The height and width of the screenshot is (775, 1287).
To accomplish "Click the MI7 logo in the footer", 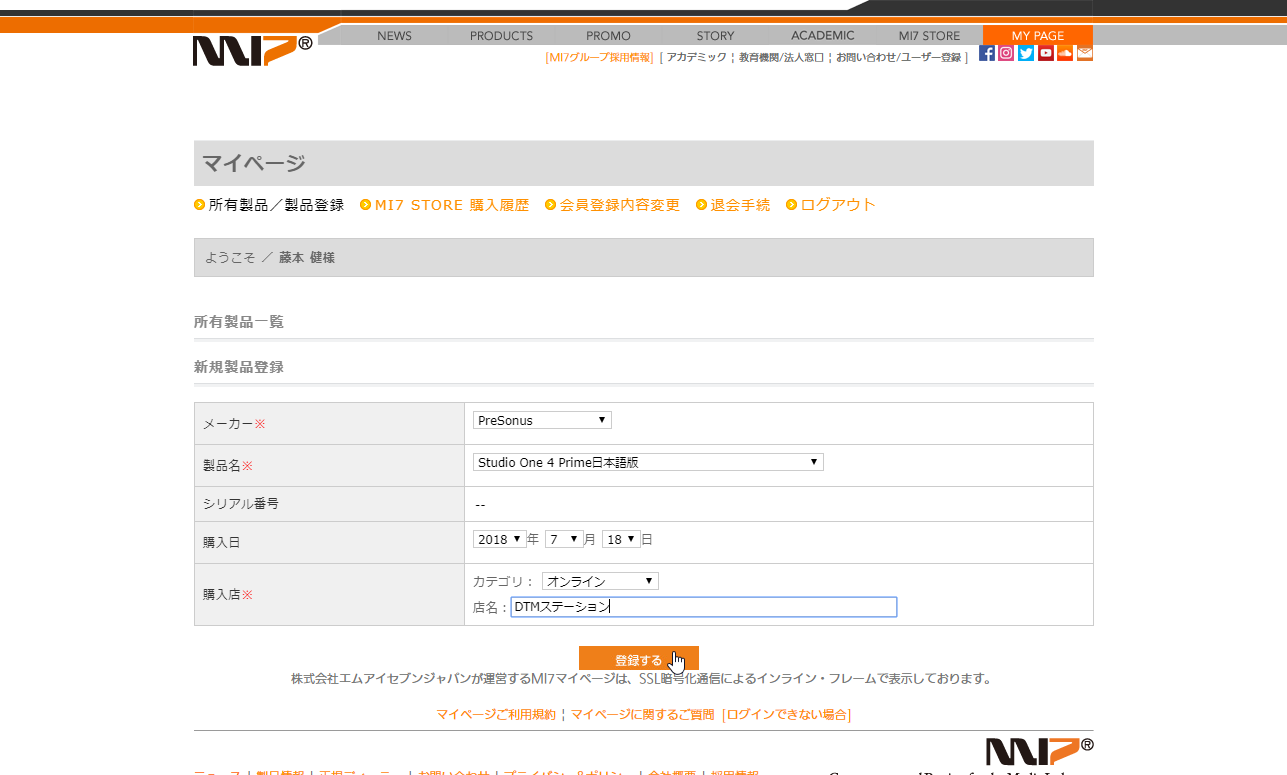I will (1039, 752).
